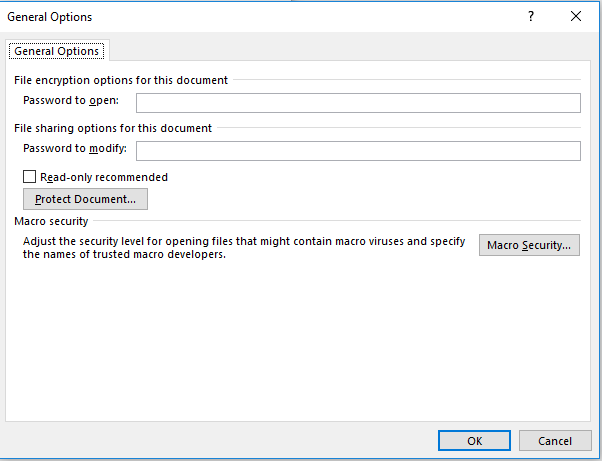Dismiss dialog with Cancel button
The image size is (602, 461).
coord(555,441)
